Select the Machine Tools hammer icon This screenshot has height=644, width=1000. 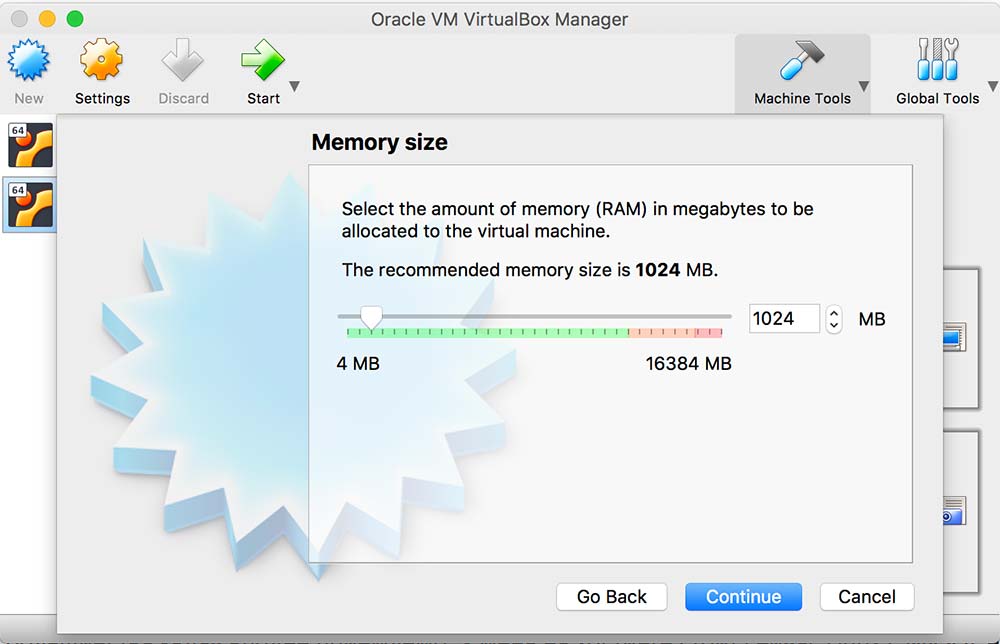802,62
